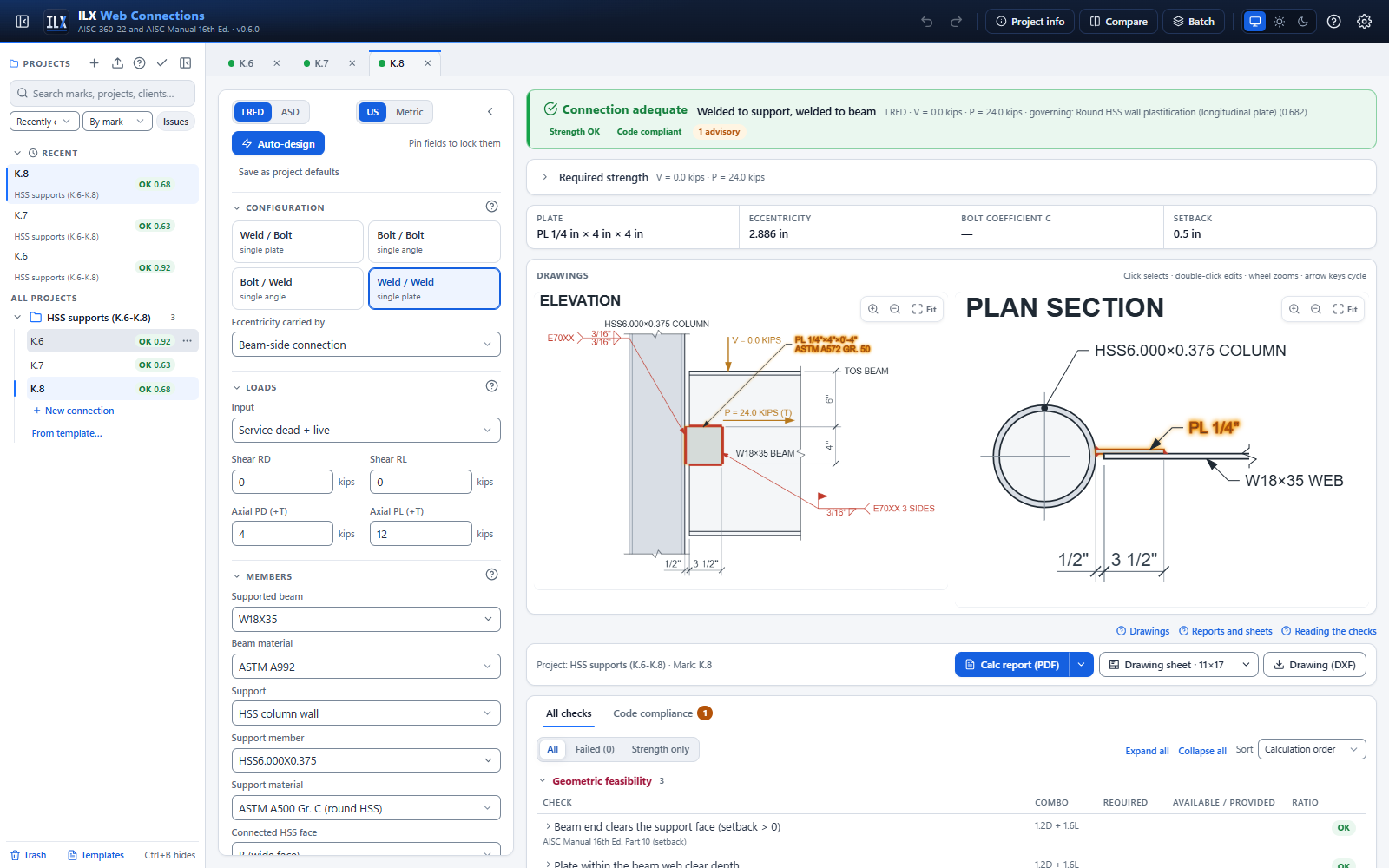
Task: Open the Beam material ASTM A992 dropdown
Action: (x=365, y=667)
